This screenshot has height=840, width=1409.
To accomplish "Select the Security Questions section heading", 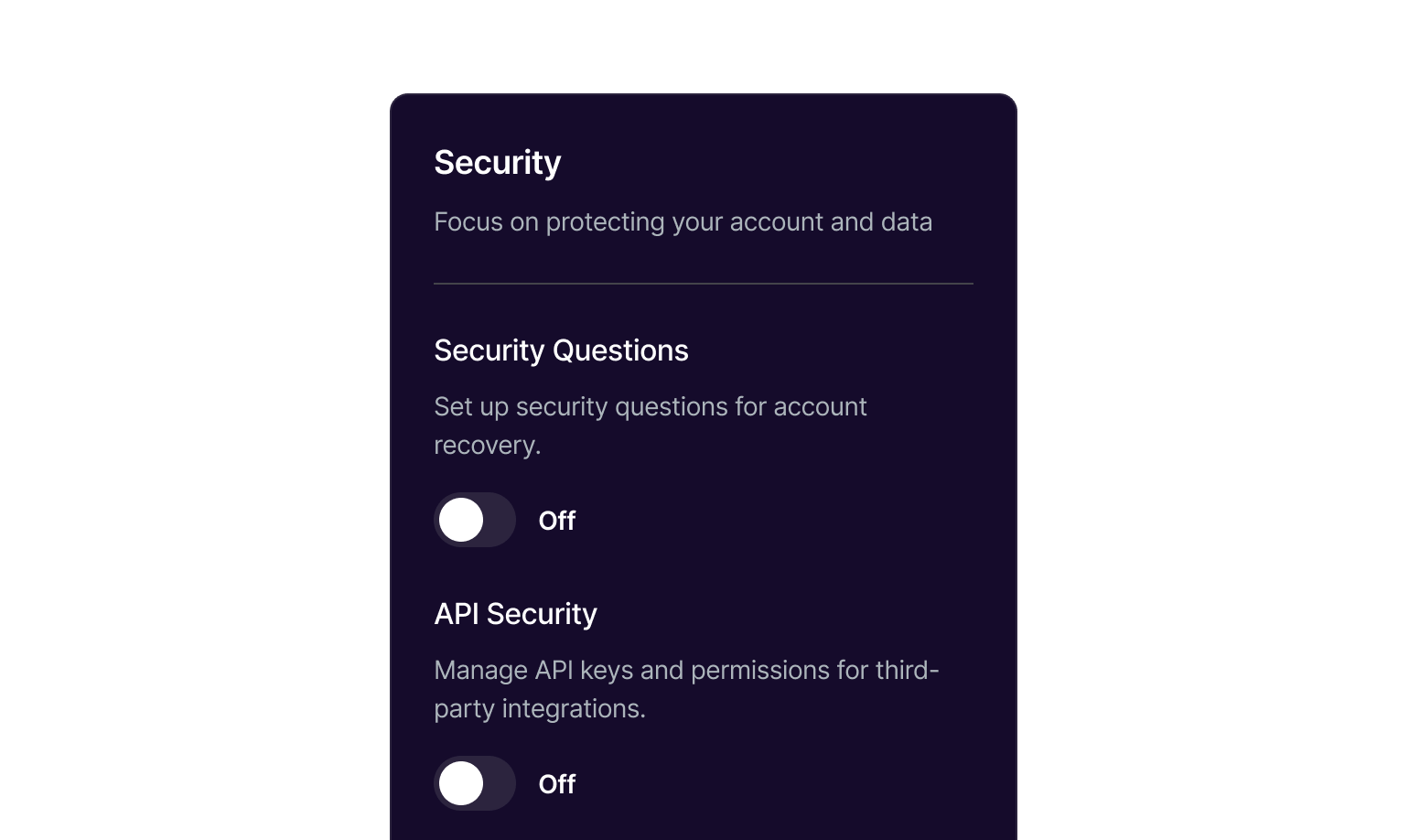I will click(x=561, y=350).
